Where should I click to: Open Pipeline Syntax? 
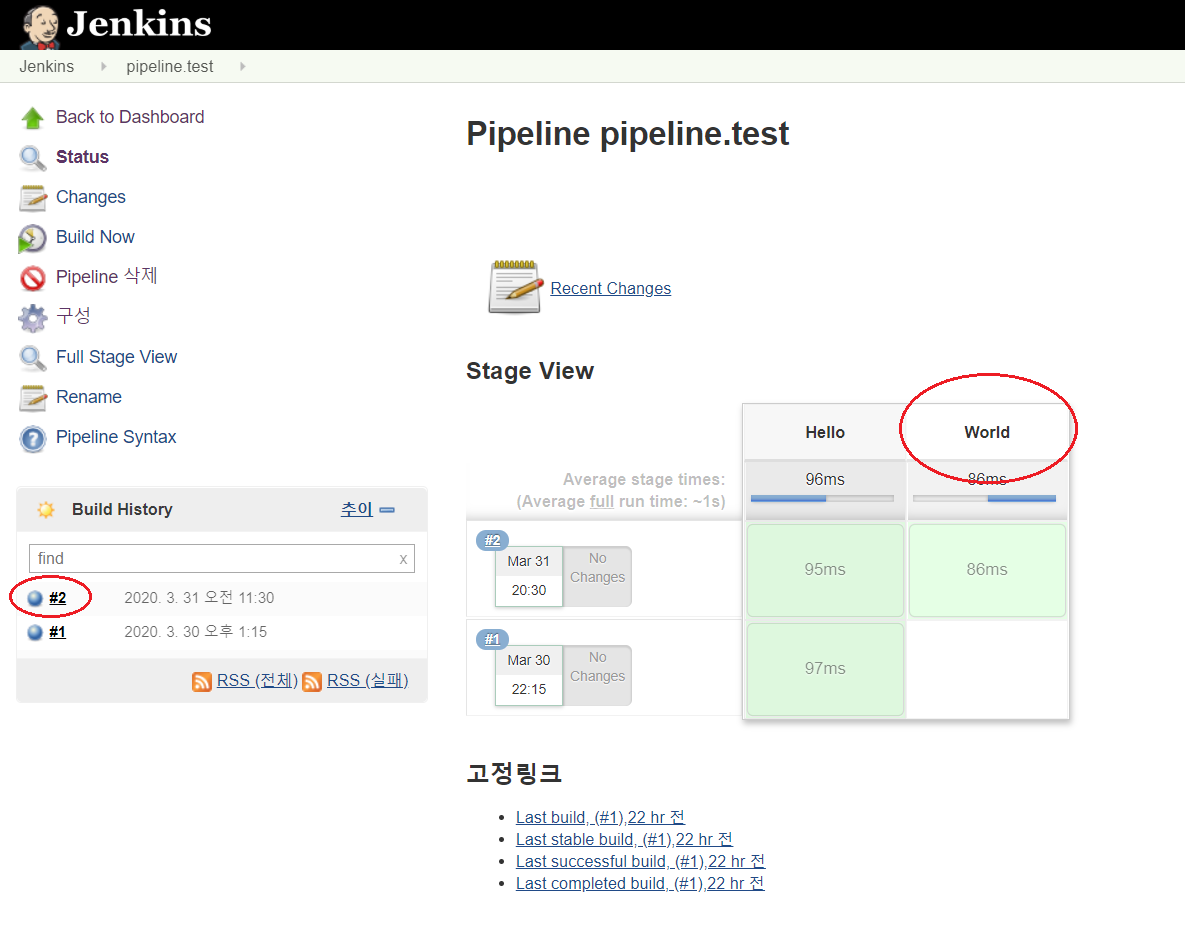(116, 437)
